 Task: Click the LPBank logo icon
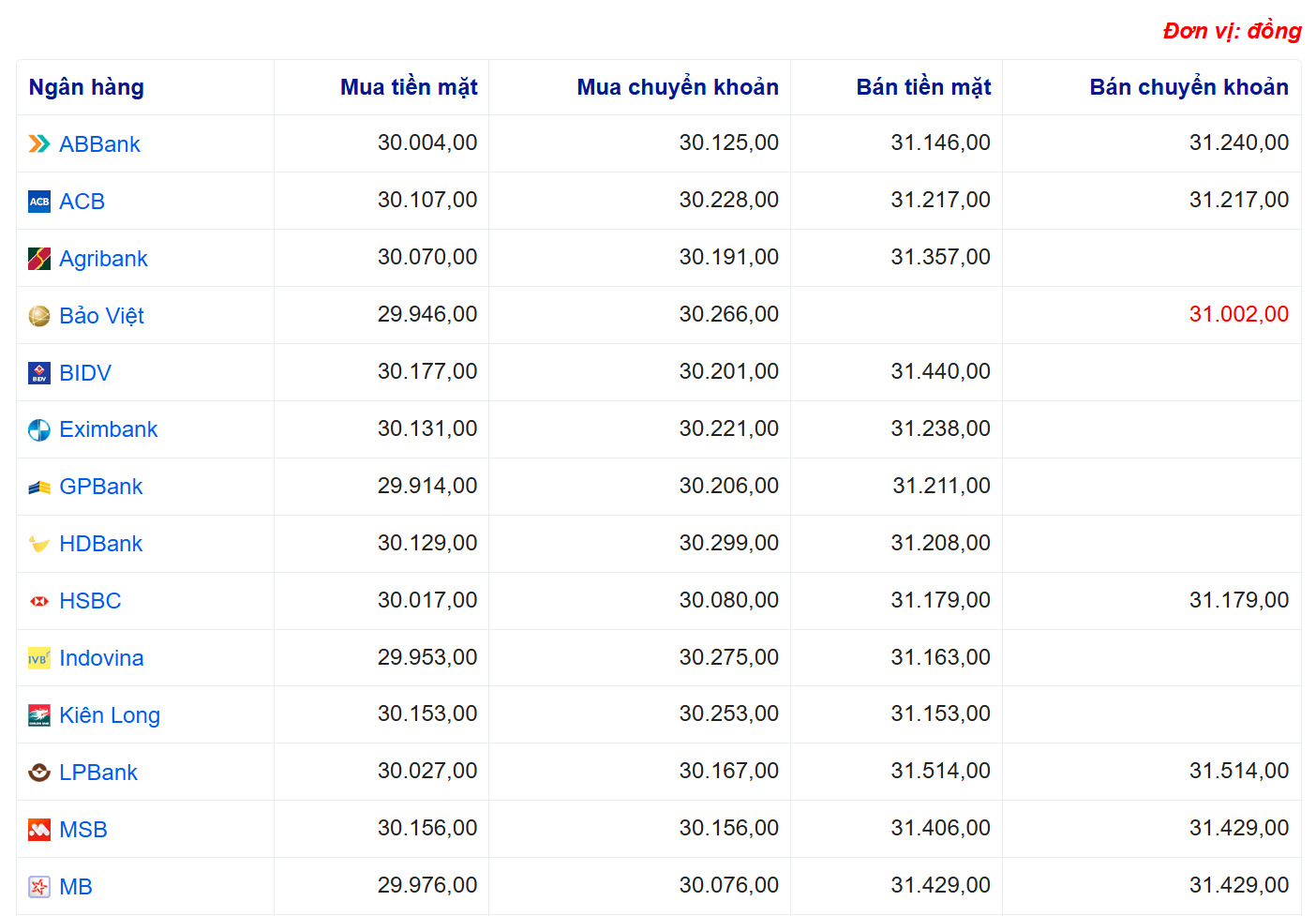[39, 773]
